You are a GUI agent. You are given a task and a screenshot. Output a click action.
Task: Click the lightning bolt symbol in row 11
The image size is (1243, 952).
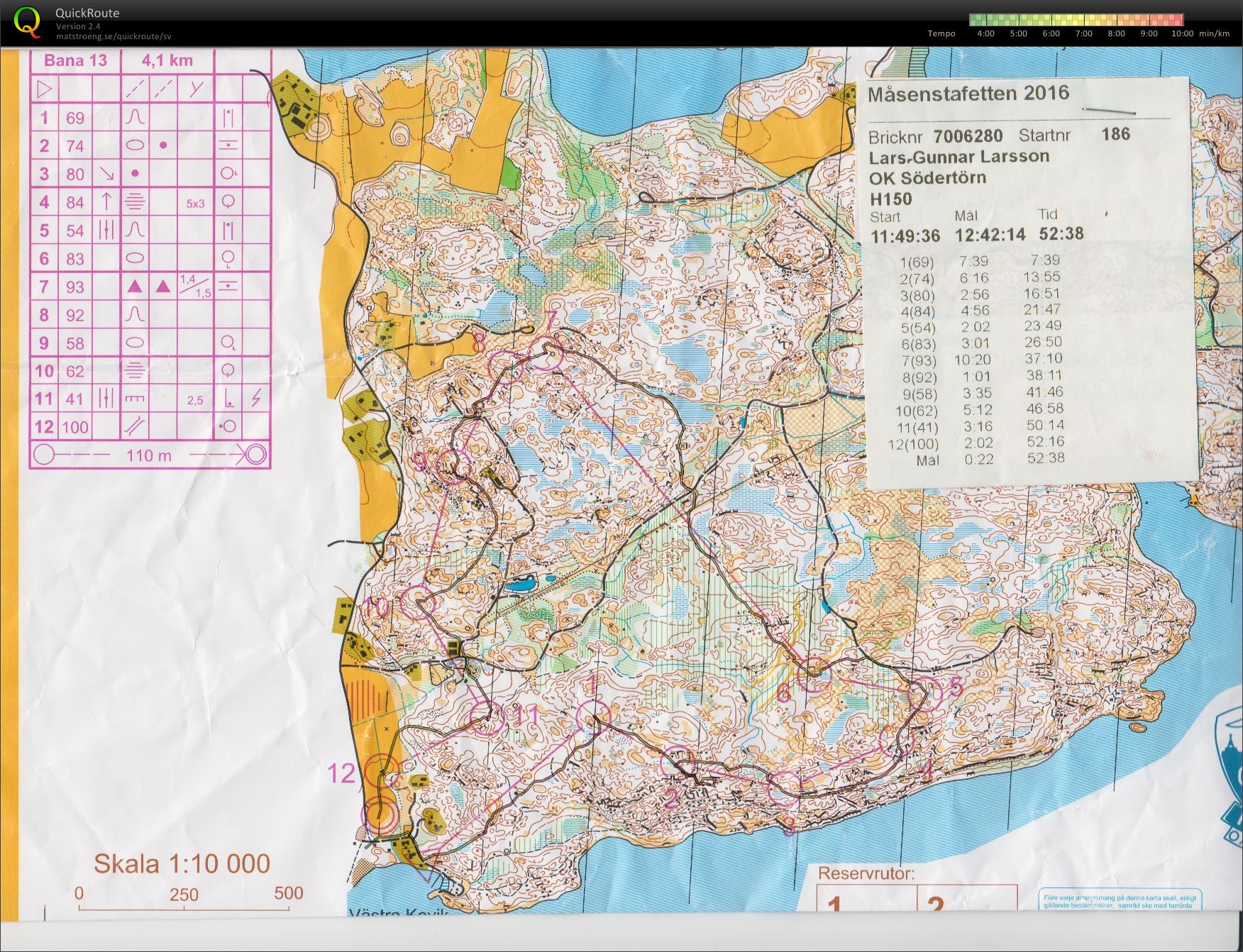[256, 399]
